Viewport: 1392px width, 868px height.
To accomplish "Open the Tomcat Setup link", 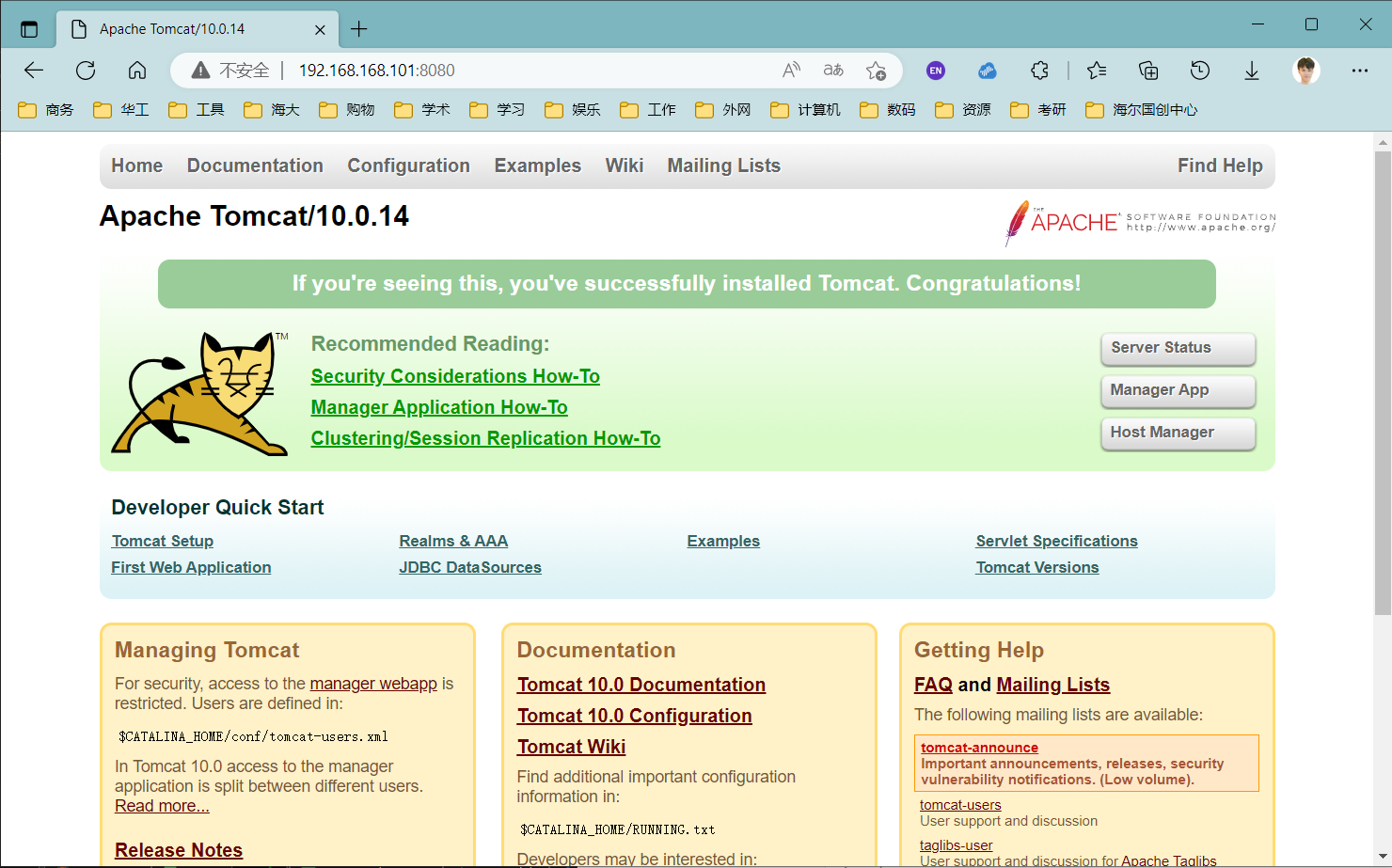I will pyautogui.click(x=163, y=541).
